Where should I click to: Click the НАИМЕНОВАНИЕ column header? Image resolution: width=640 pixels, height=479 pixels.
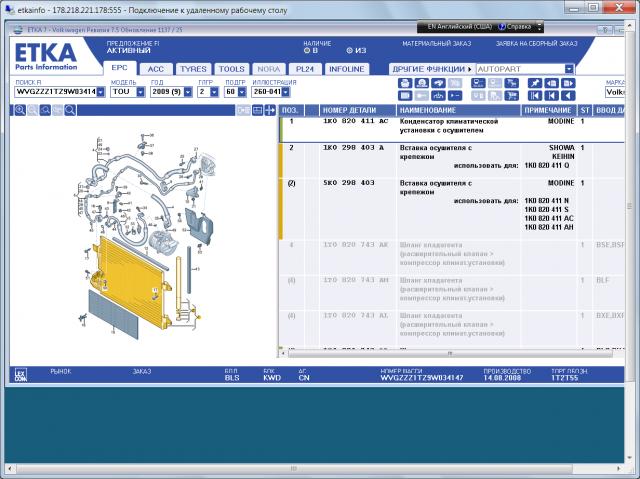(x=458, y=110)
